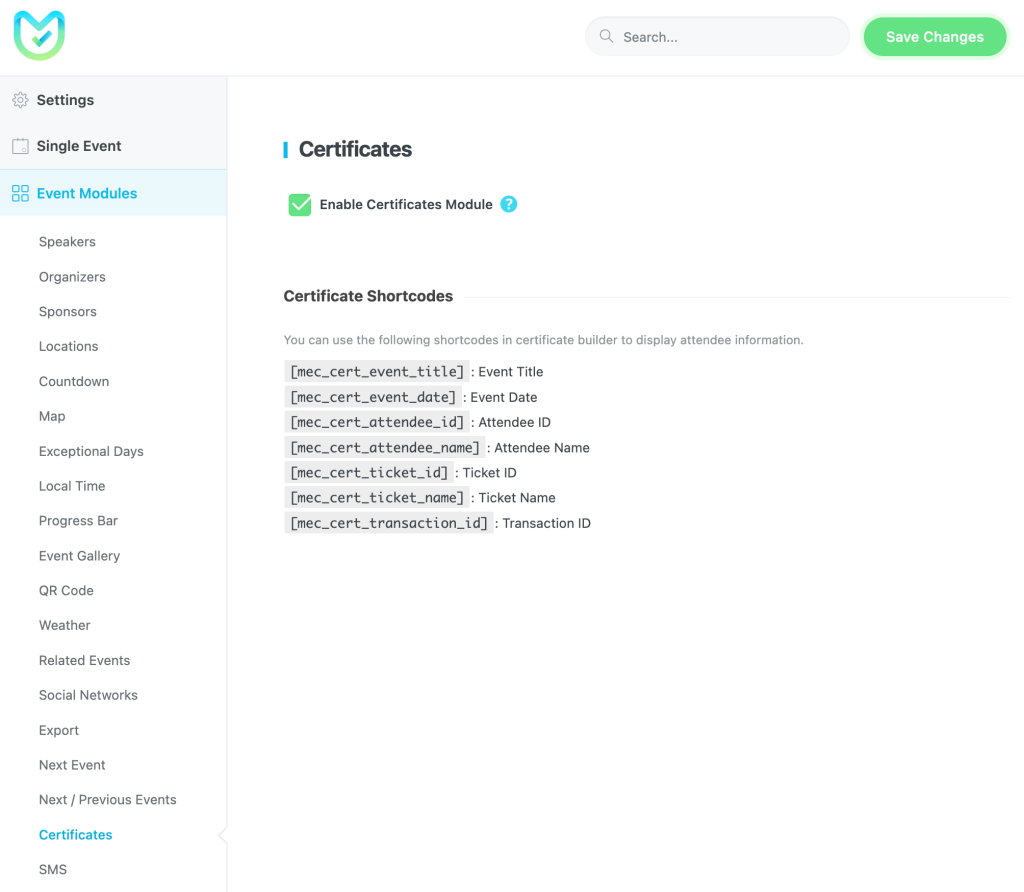Screen dimensions: 1024x892
Task: Click the Save Changes button
Action: pos(934,36)
